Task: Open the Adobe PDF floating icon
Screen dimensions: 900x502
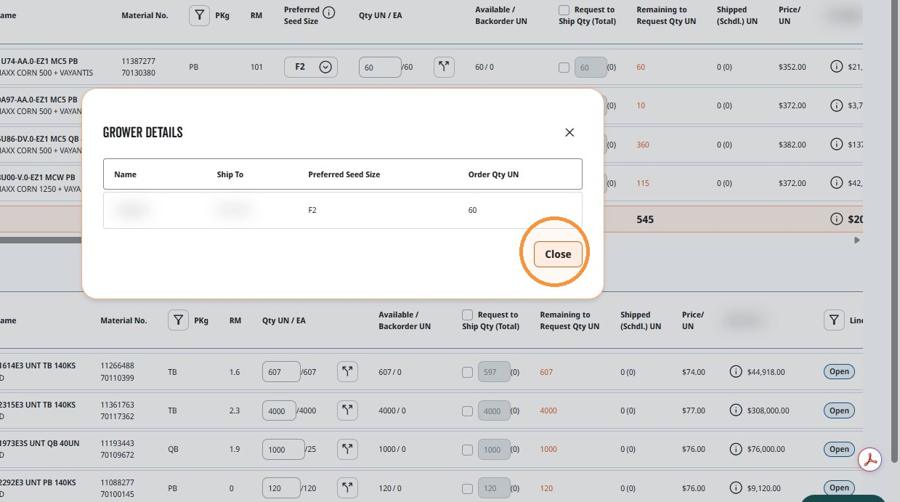Action: coord(870,460)
